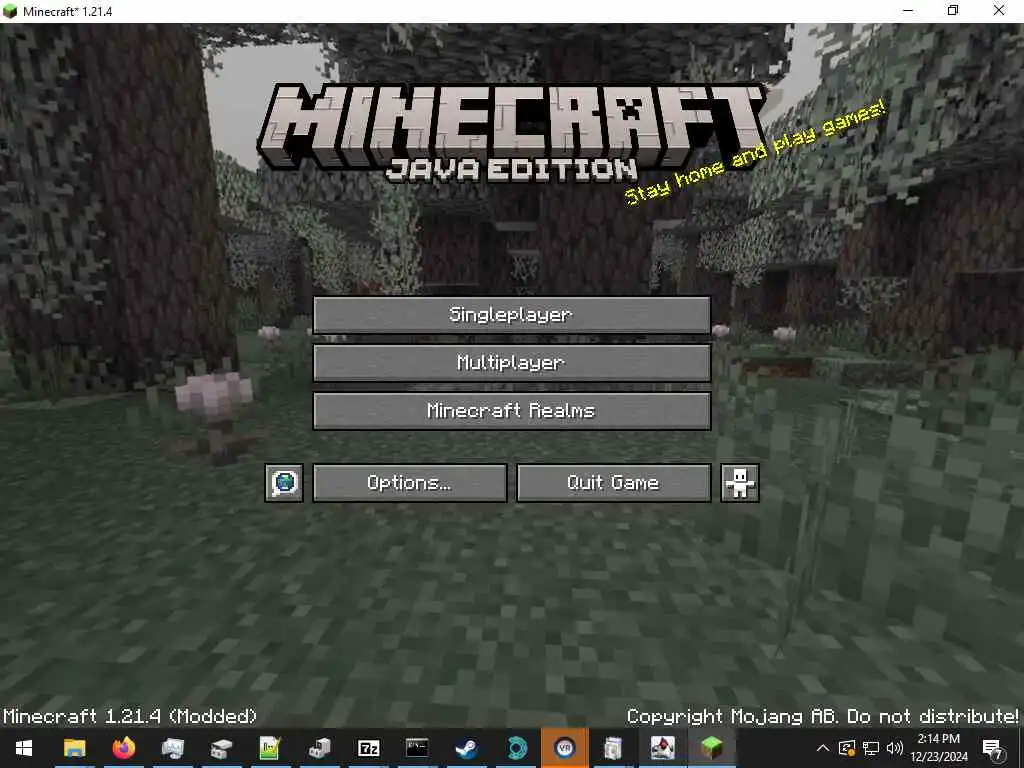
Task: Open the Windows Start menu
Action: (24, 748)
